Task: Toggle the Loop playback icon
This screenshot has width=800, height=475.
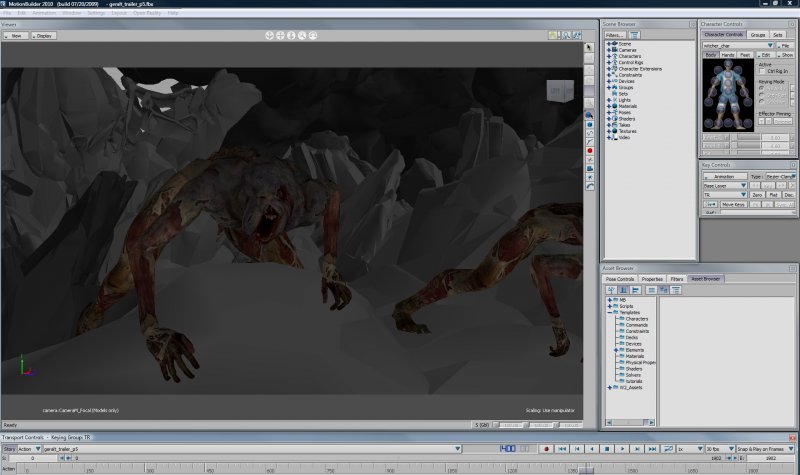Action: [667, 449]
